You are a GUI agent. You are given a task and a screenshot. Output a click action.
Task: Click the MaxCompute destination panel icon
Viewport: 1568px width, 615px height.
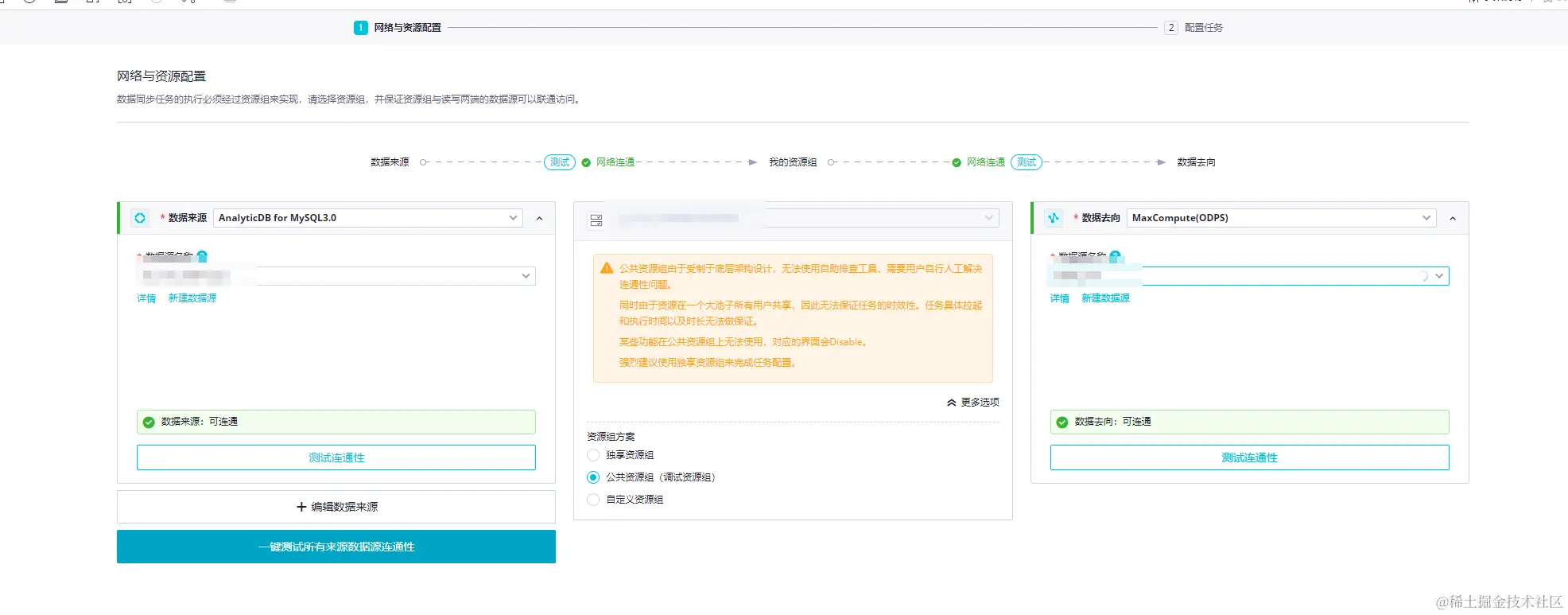click(1054, 218)
